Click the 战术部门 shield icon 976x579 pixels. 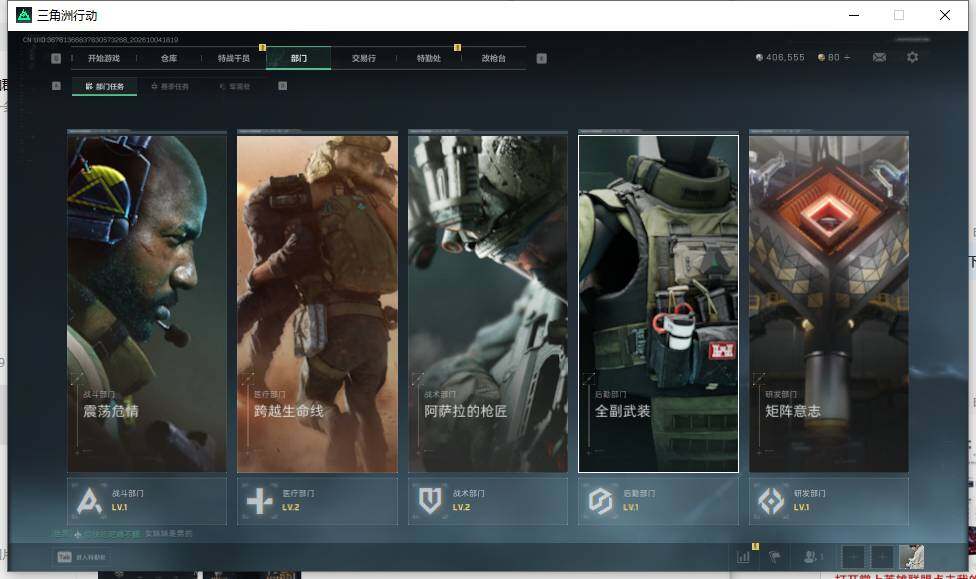430,501
